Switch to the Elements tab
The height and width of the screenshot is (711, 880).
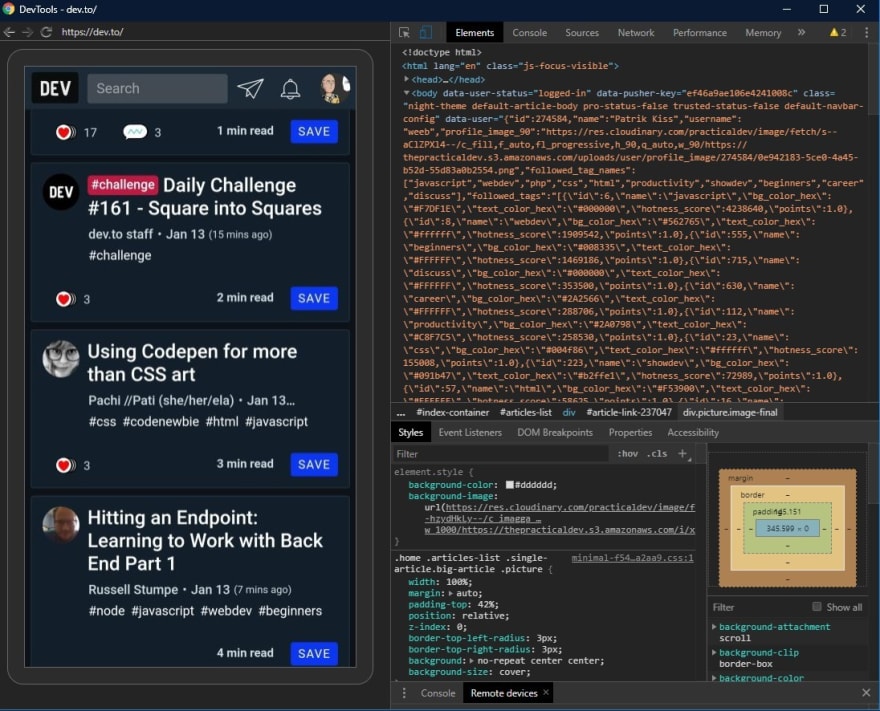[x=475, y=33]
